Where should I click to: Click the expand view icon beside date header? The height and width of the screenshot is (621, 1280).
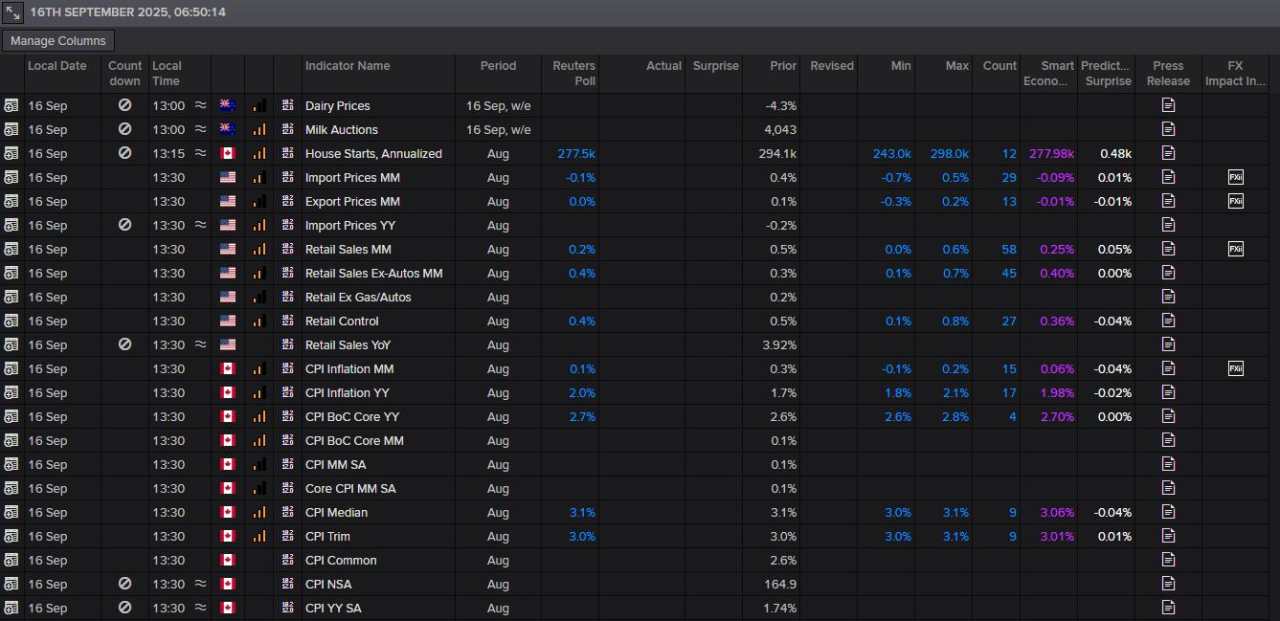pos(13,13)
